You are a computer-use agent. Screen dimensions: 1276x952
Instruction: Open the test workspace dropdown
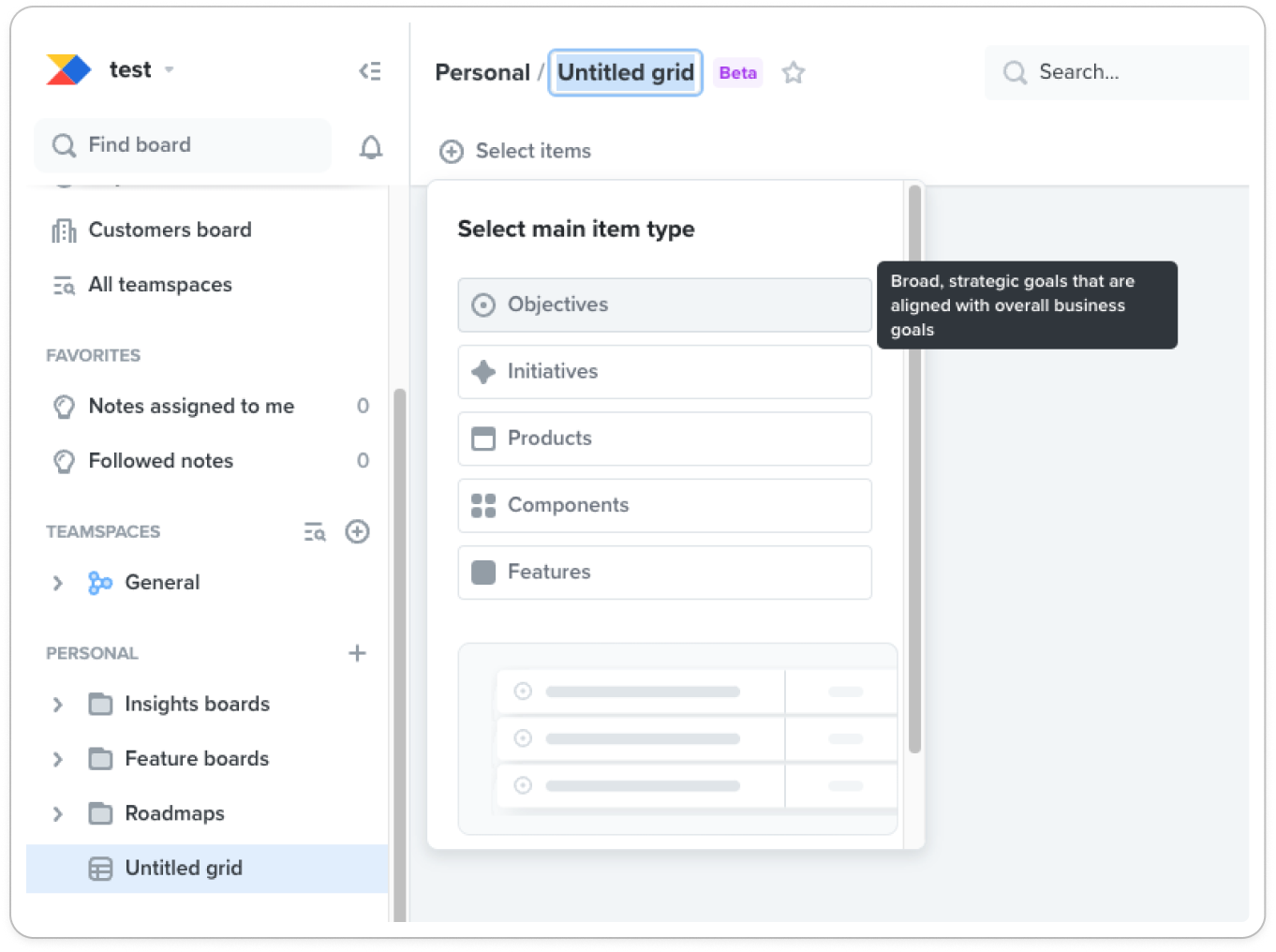(x=169, y=69)
